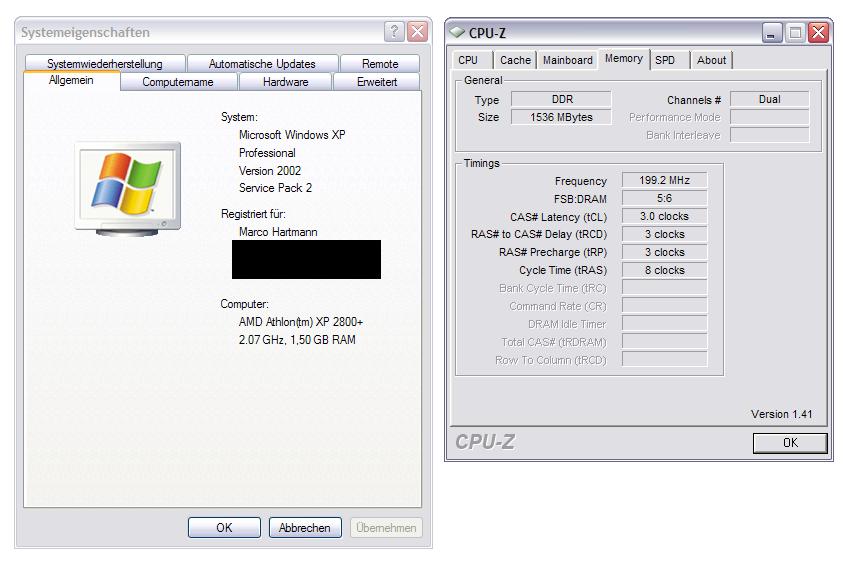Screen dimensions: 845x561
Task: Click the name Marco Hartmann
Action: coord(278,232)
